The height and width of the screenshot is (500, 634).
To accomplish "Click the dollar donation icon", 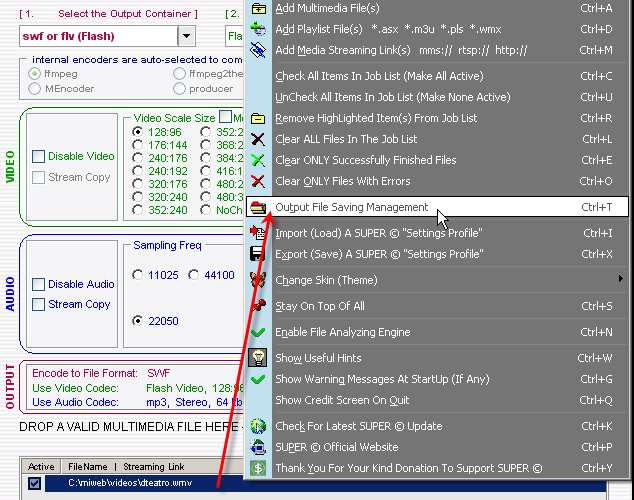I will click(259, 468).
